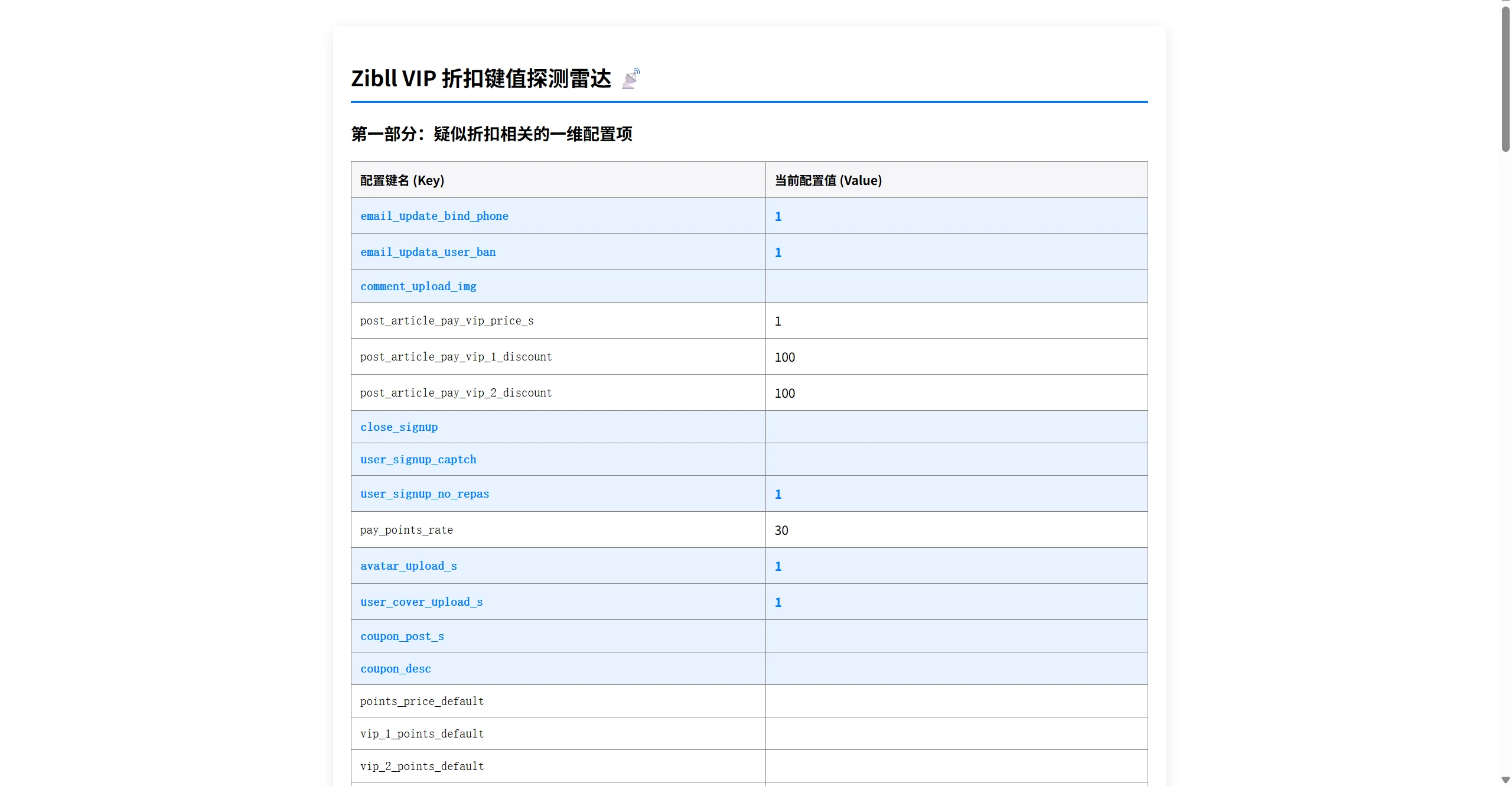1512x786 pixels.
Task: Click the coupon_desc configuration link
Action: 395,668
